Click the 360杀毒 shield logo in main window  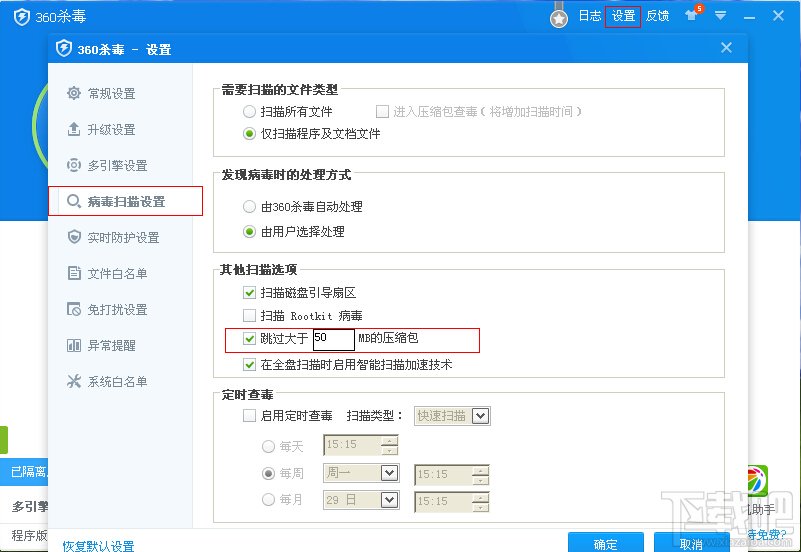[21, 17]
